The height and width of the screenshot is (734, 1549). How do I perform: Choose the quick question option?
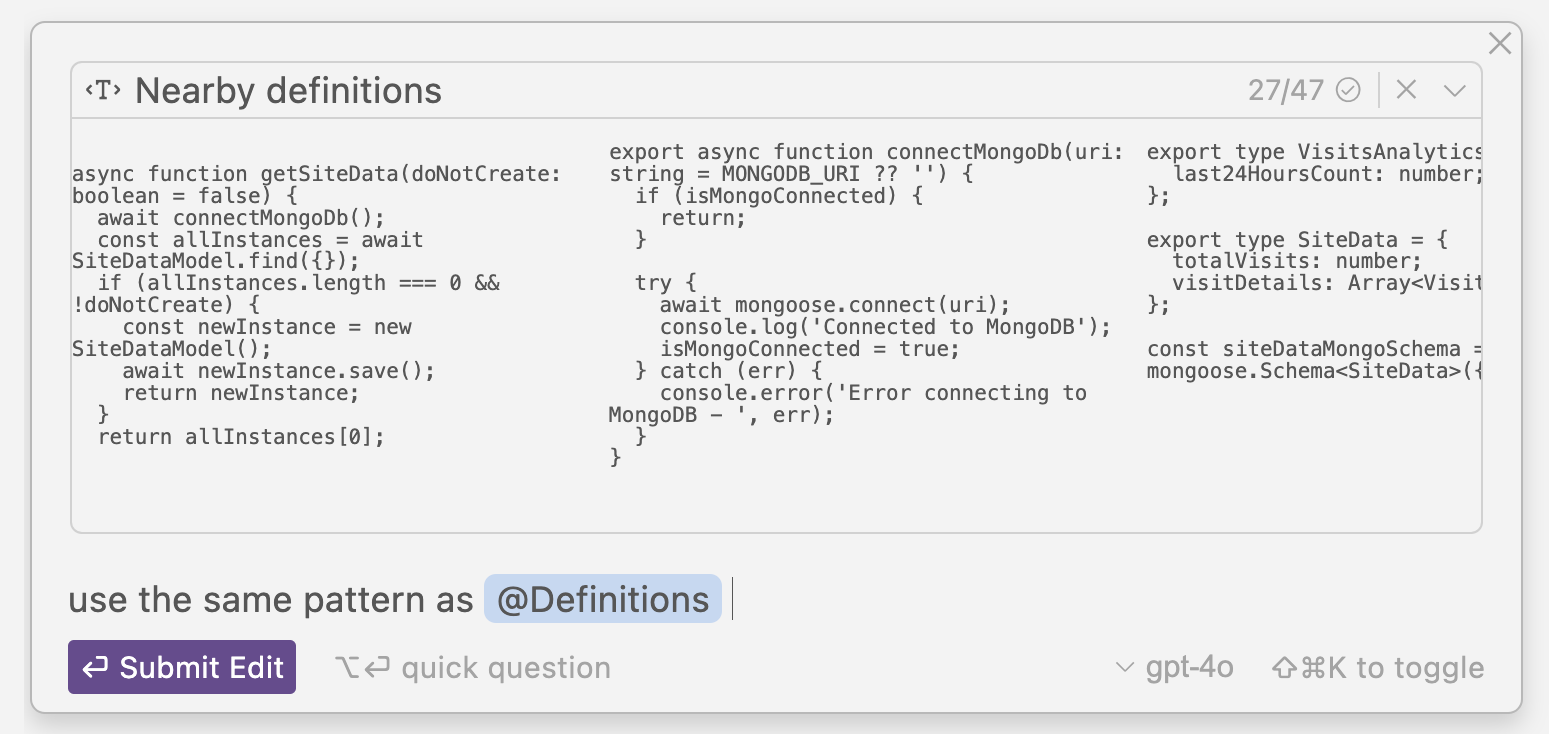coord(473,668)
